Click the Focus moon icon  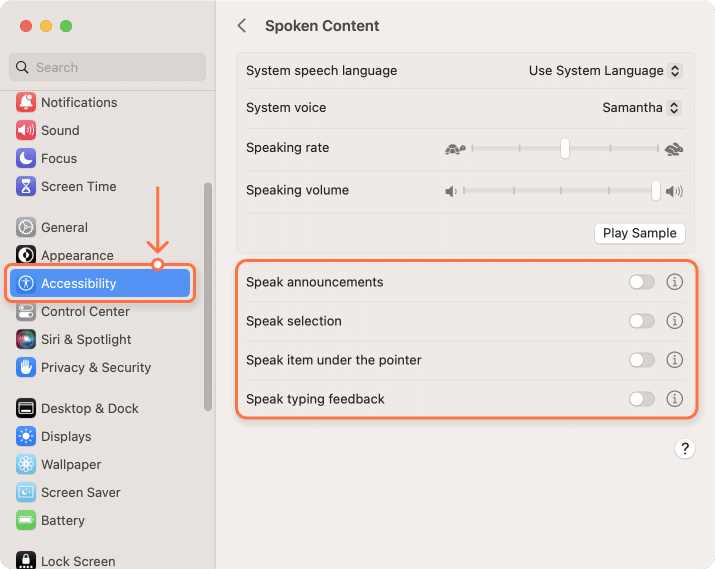tap(26, 159)
